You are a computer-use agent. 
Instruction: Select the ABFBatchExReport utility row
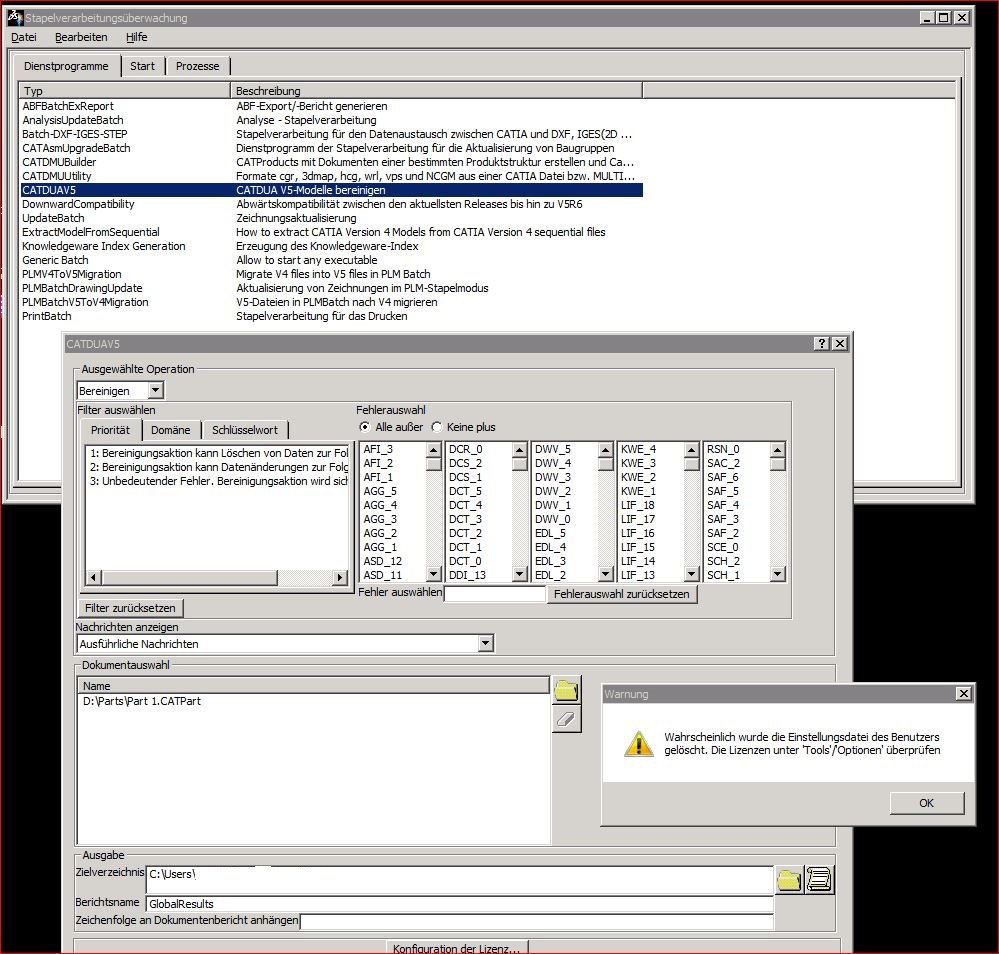331,106
